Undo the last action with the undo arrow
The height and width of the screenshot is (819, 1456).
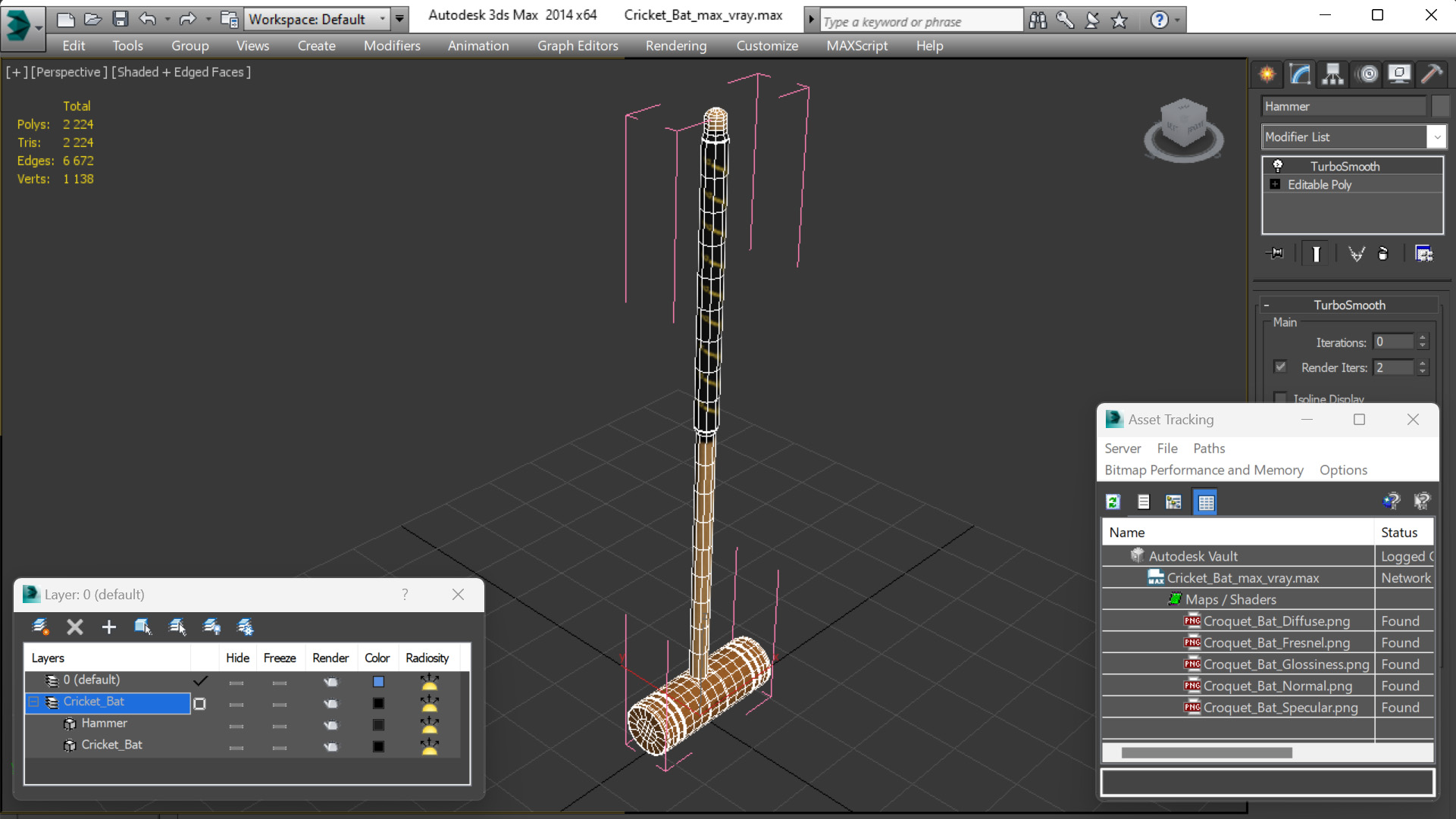coord(148,19)
